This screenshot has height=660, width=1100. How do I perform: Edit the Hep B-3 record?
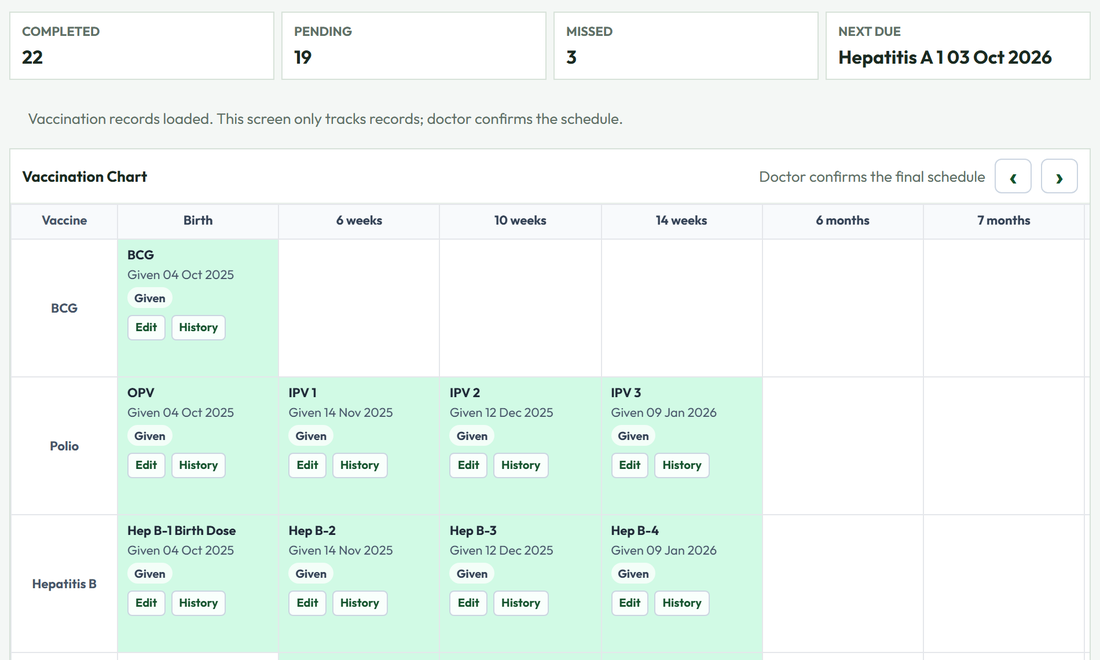click(469, 603)
